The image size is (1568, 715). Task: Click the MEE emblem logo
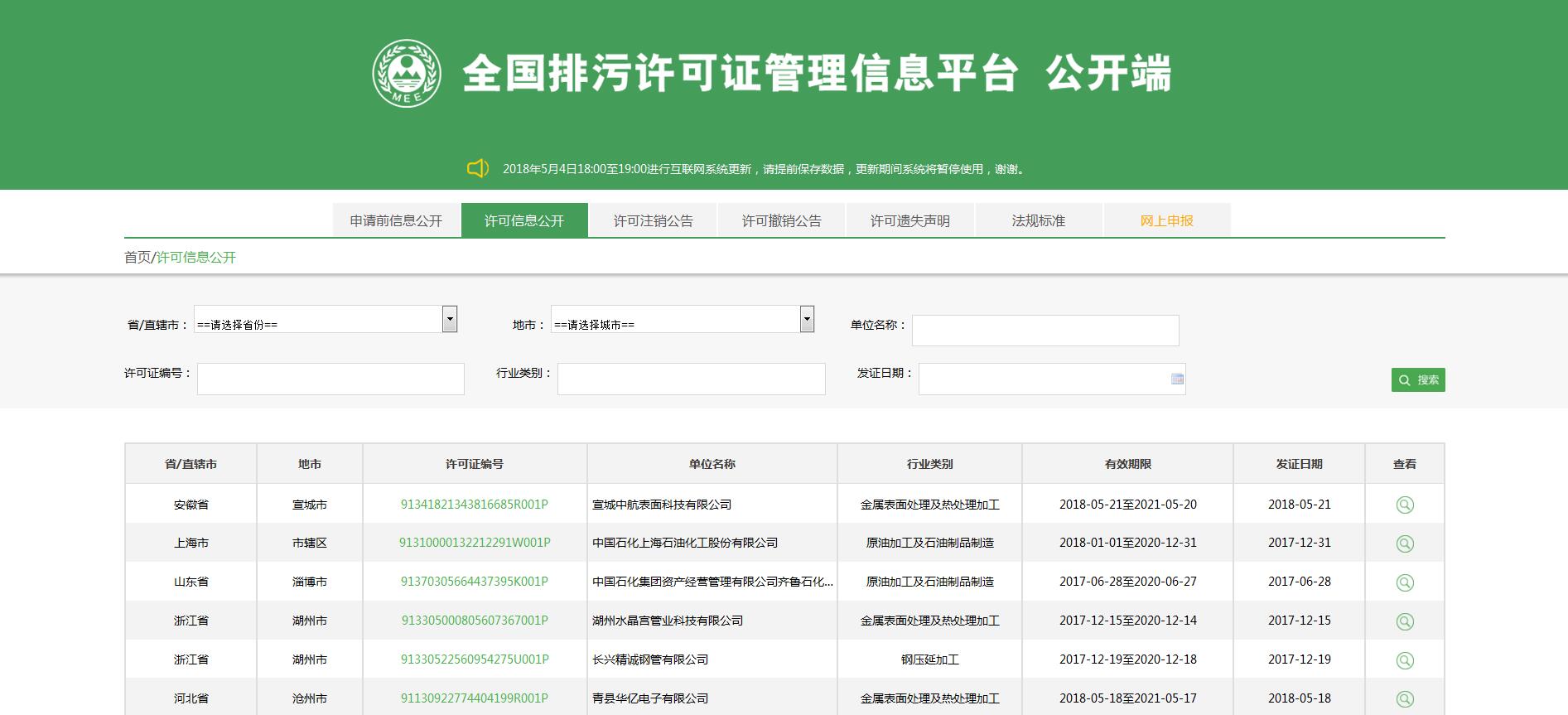pyautogui.click(x=406, y=74)
